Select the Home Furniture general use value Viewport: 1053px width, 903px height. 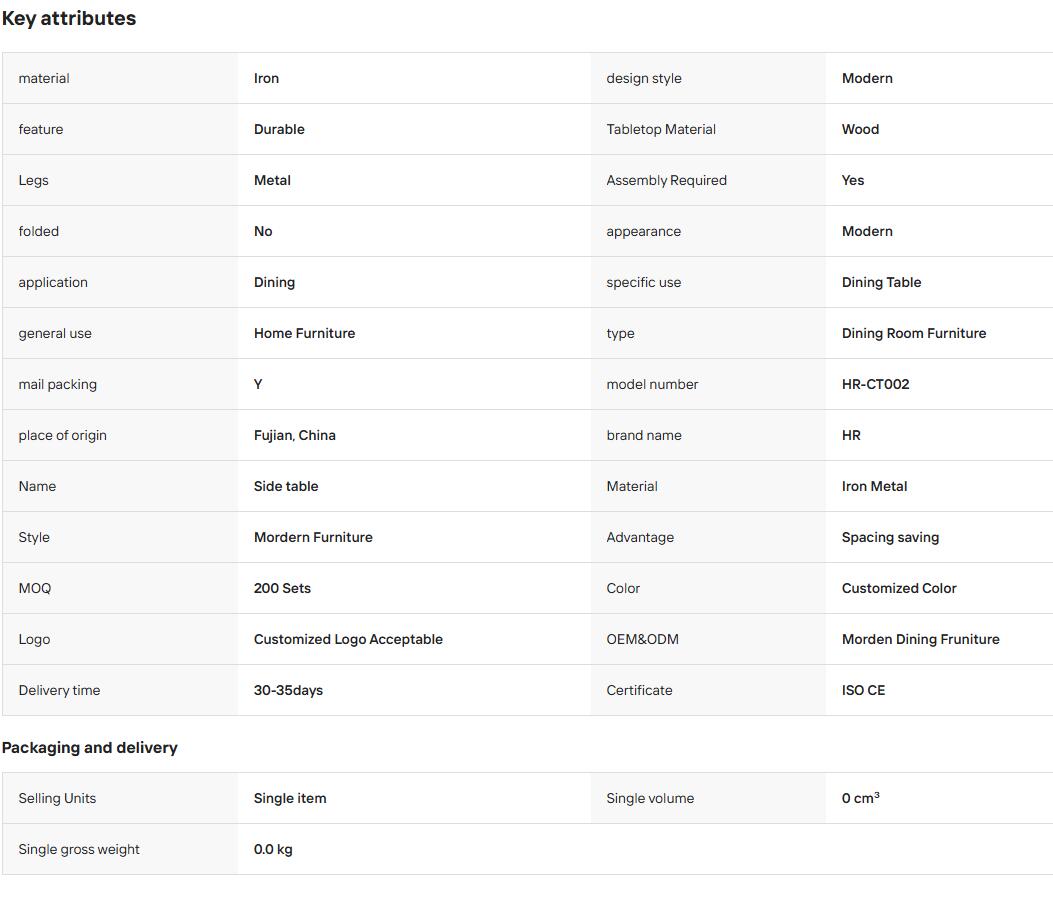click(304, 333)
